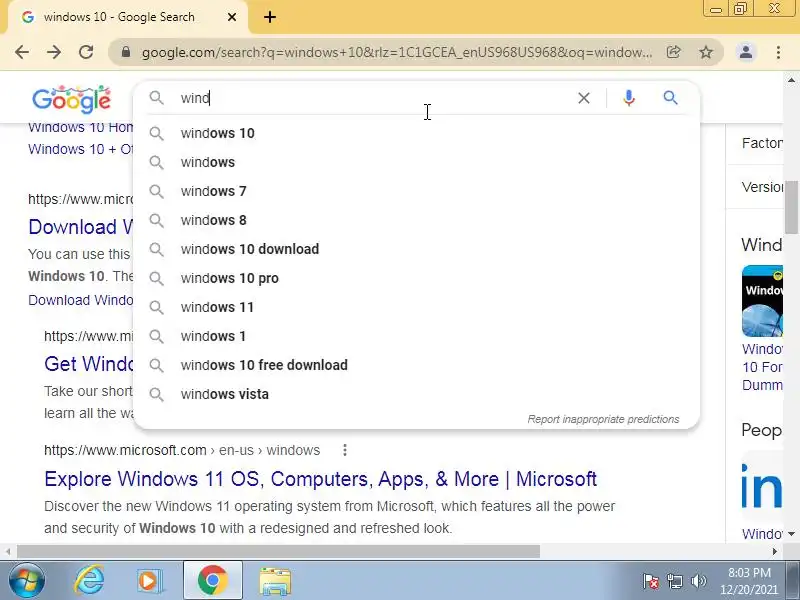Pick the 'windows 7' suggestion
800x600 pixels.
[416, 191]
